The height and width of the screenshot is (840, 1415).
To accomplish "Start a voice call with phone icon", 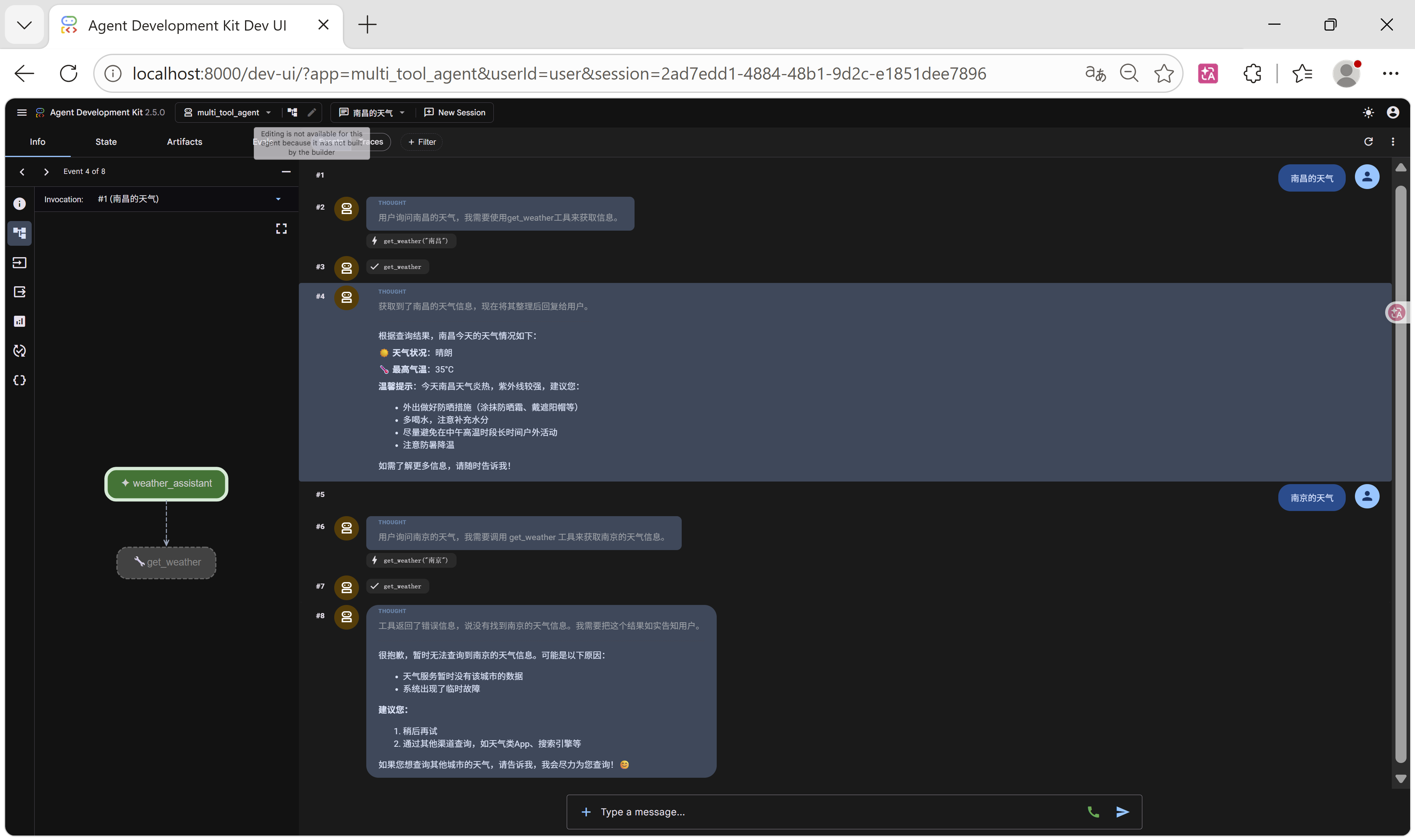I will pos(1093,812).
